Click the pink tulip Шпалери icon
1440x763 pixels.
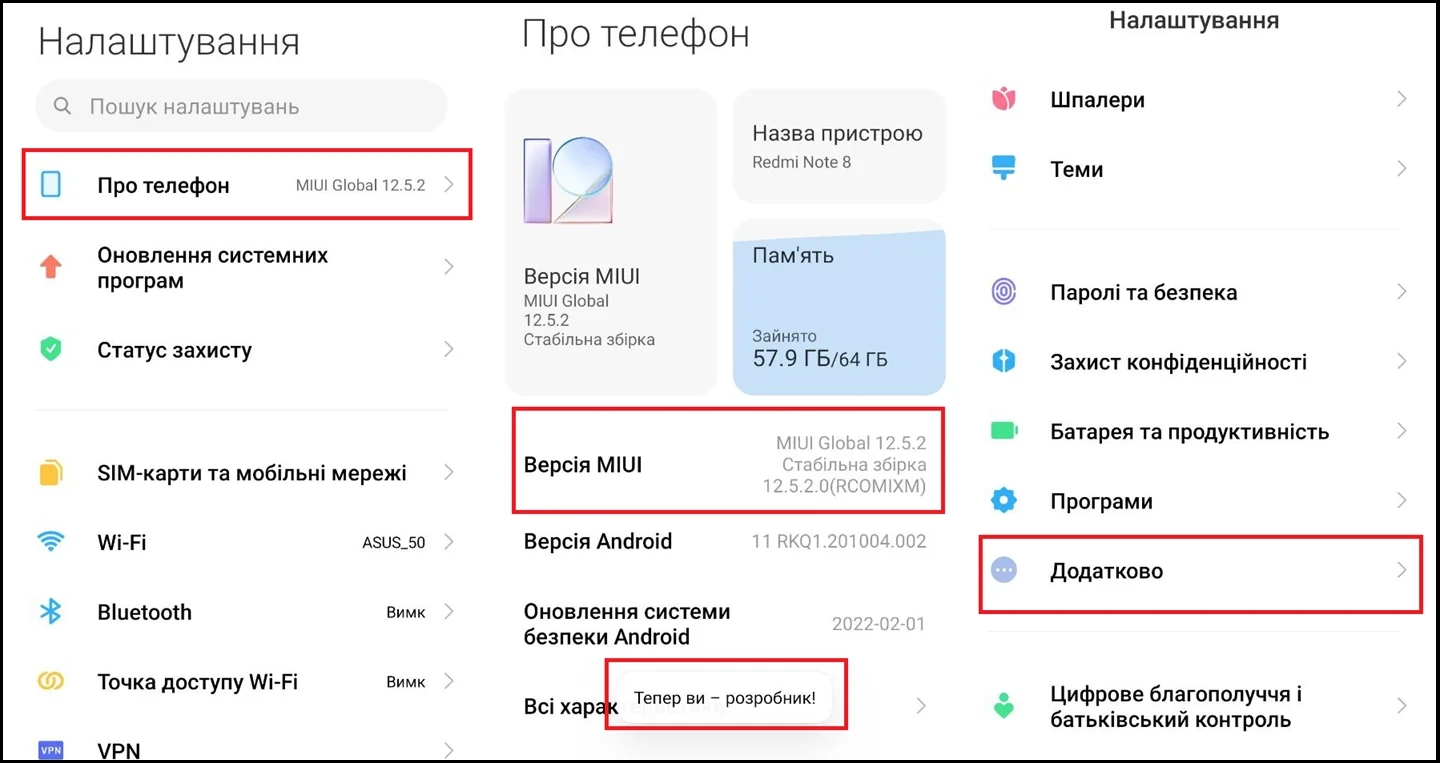tap(1003, 99)
